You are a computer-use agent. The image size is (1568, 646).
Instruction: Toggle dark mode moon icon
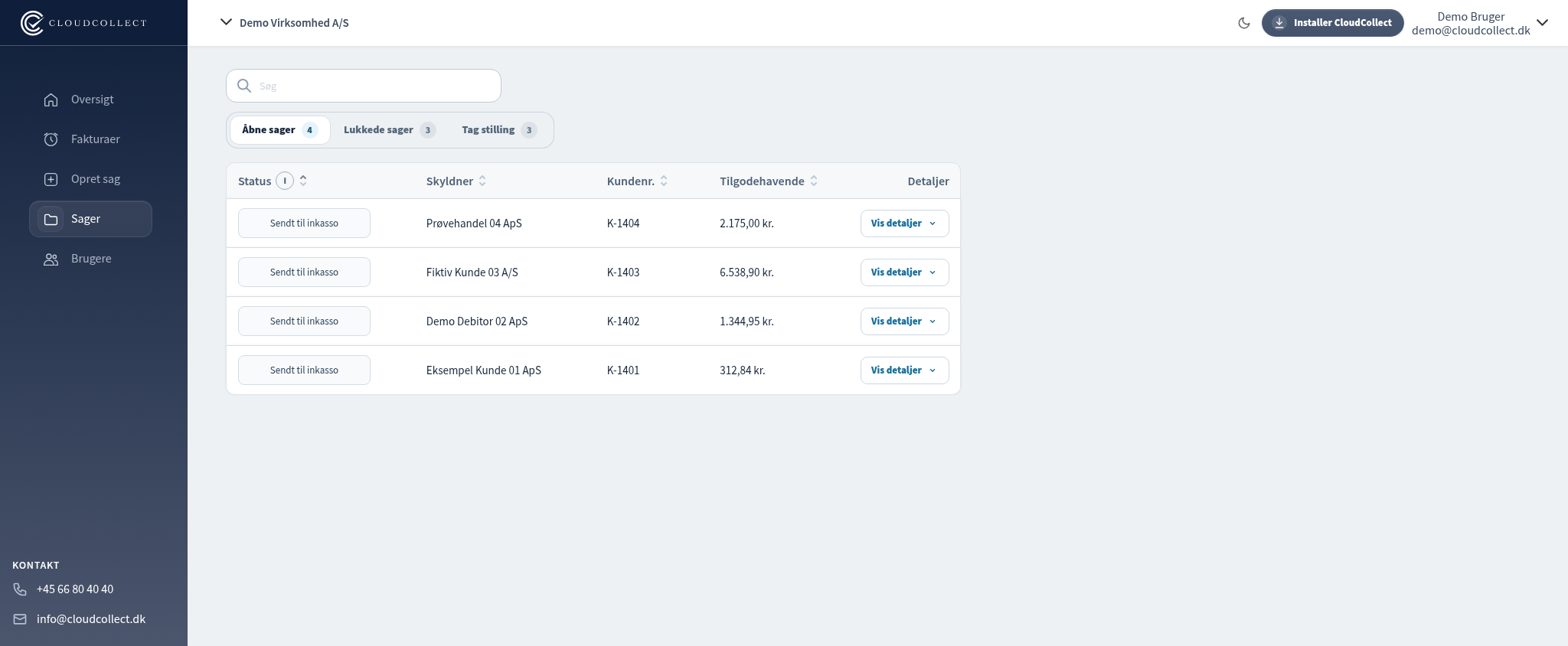(1244, 23)
